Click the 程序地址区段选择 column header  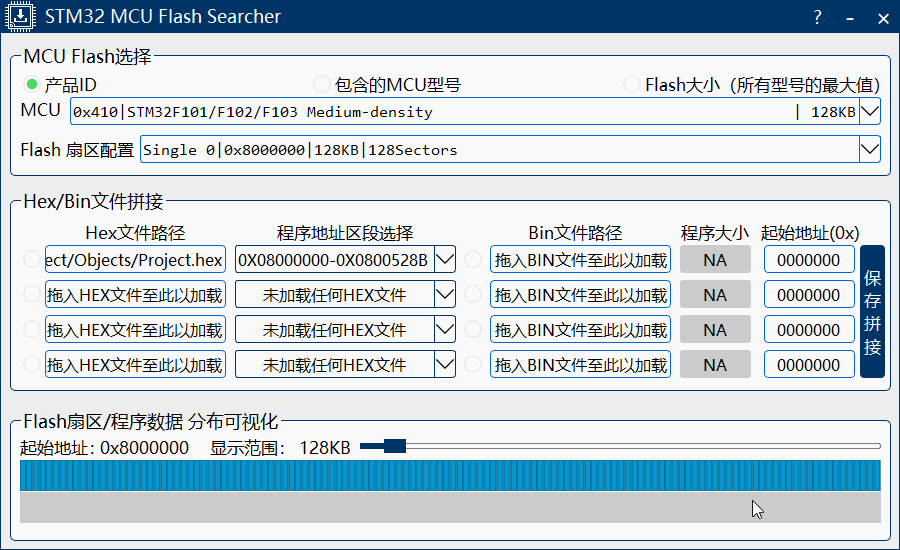tap(345, 233)
